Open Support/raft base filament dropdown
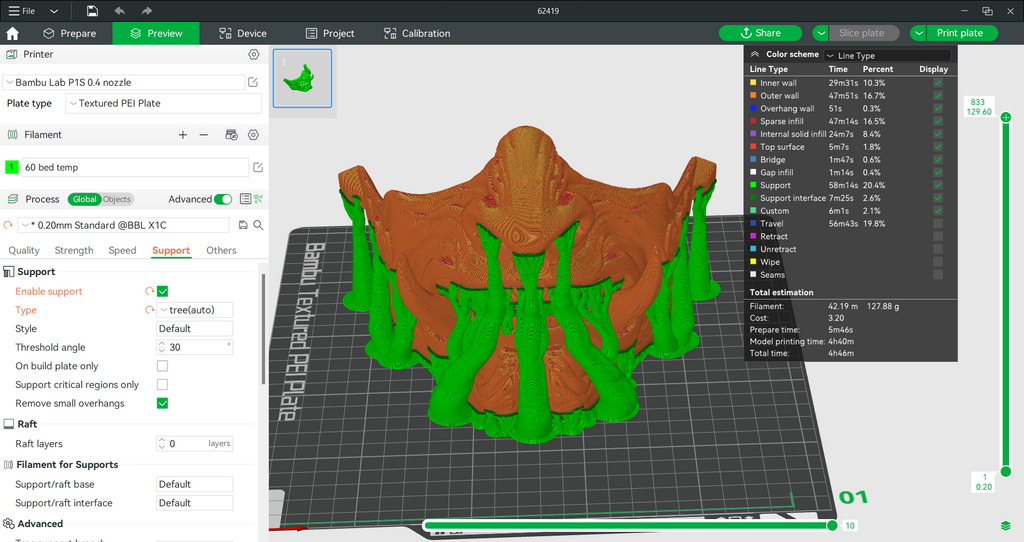The image size is (1024, 542). [195, 484]
